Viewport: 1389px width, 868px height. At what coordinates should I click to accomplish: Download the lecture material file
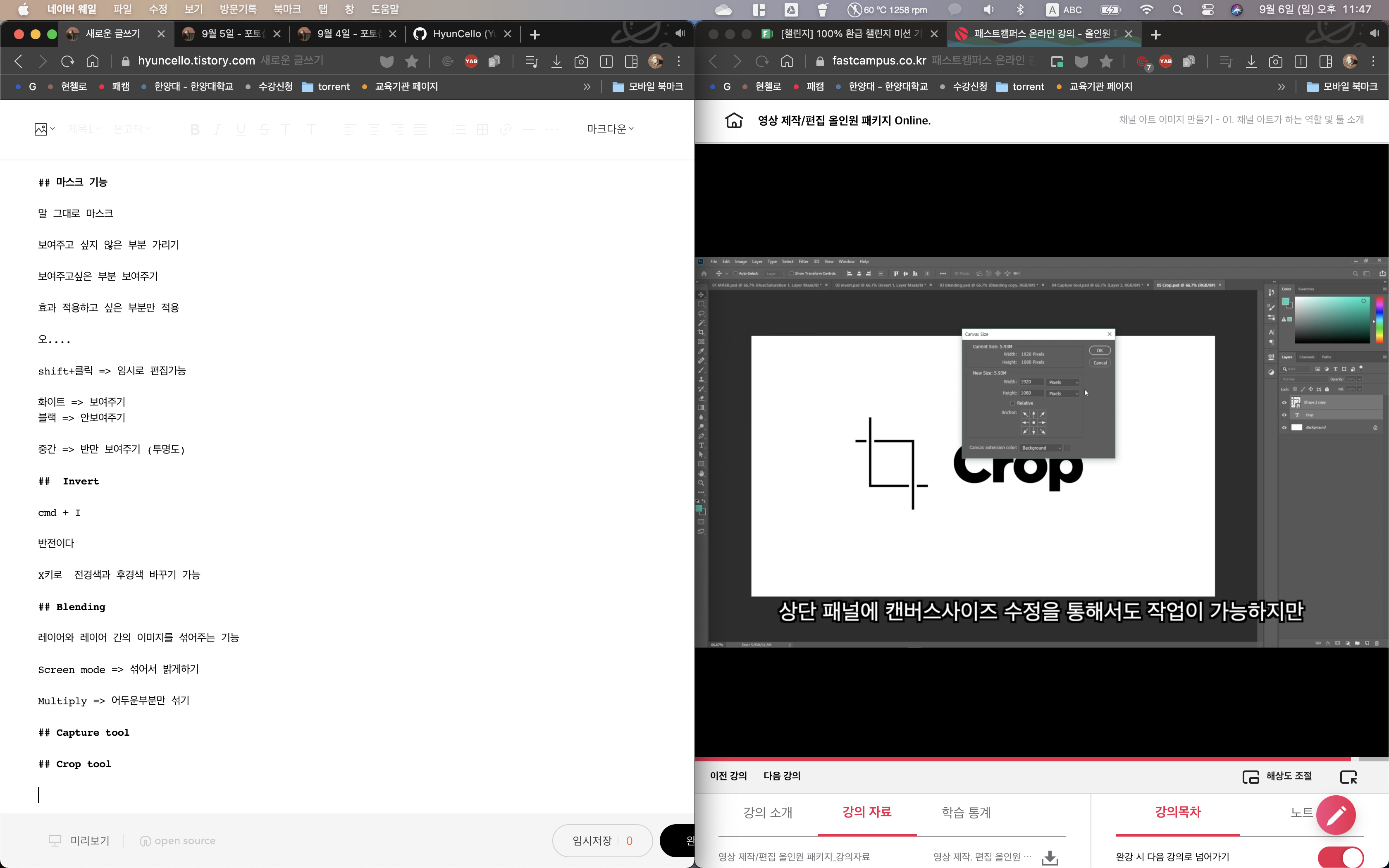coord(1050,857)
